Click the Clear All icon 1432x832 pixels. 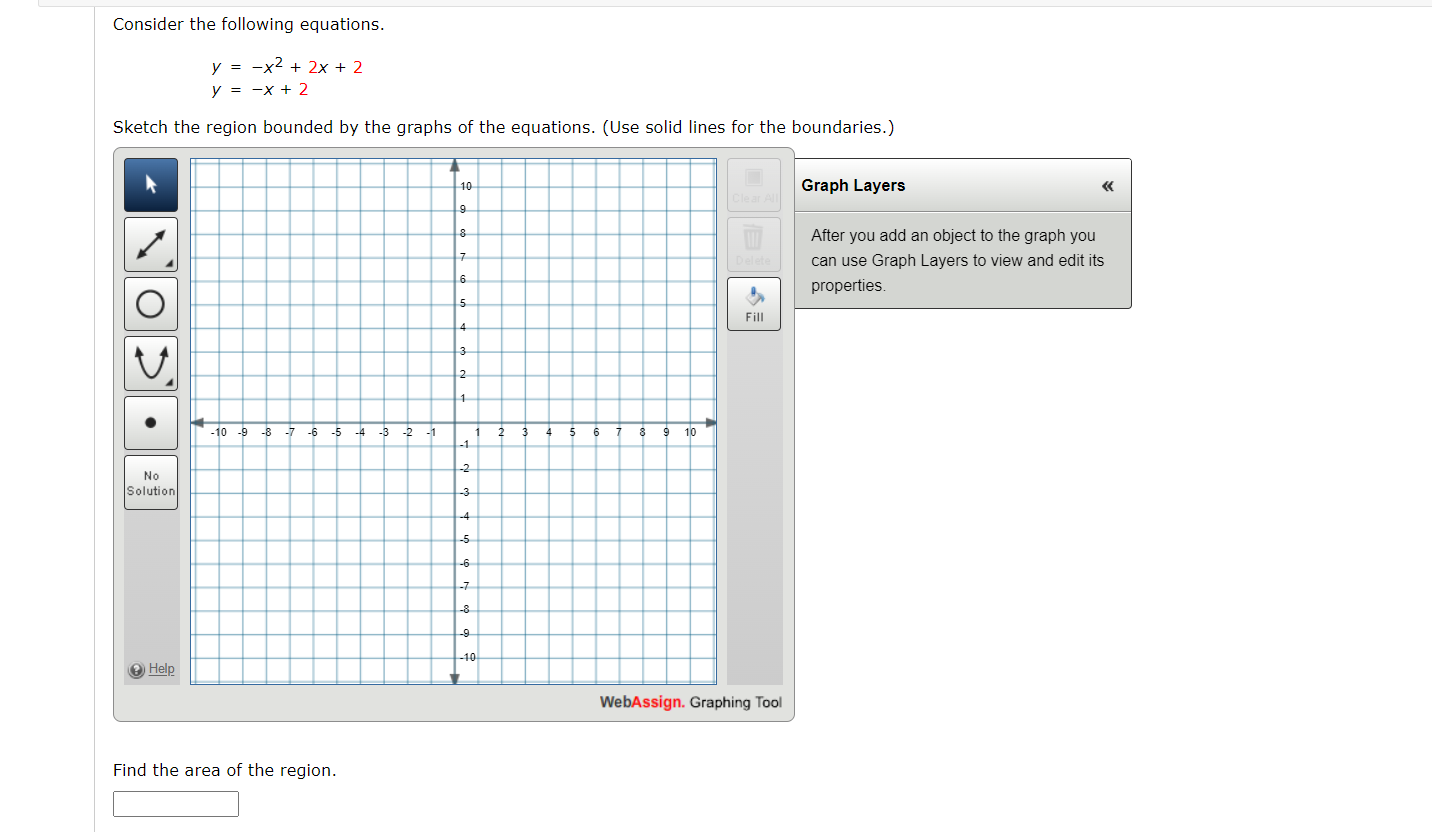click(x=753, y=184)
